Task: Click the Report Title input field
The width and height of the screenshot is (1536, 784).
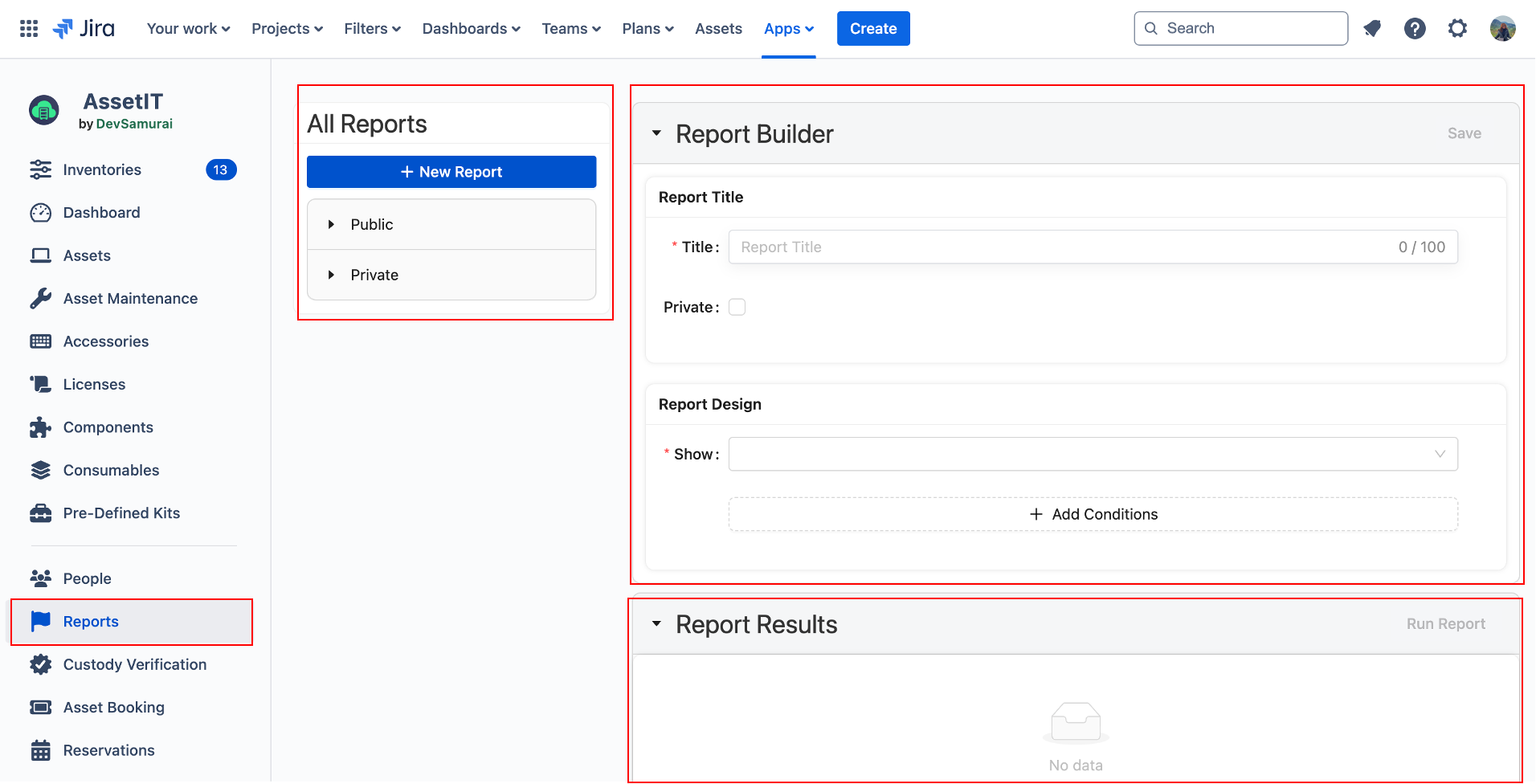Action: pos(1060,247)
